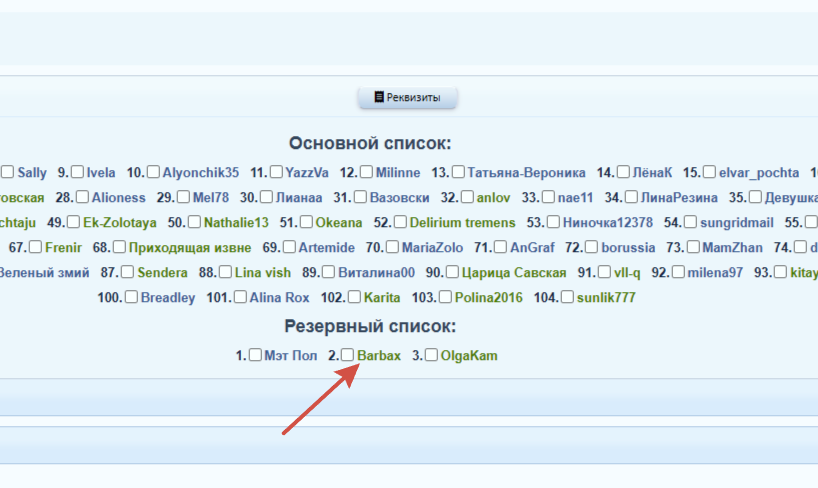Tick the box beside anlov
This screenshot has width=818, height=488.
coord(467,197)
